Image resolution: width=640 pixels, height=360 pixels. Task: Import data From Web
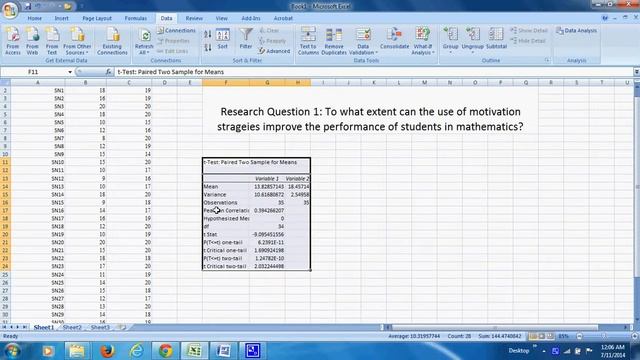pyautogui.click(x=32, y=41)
